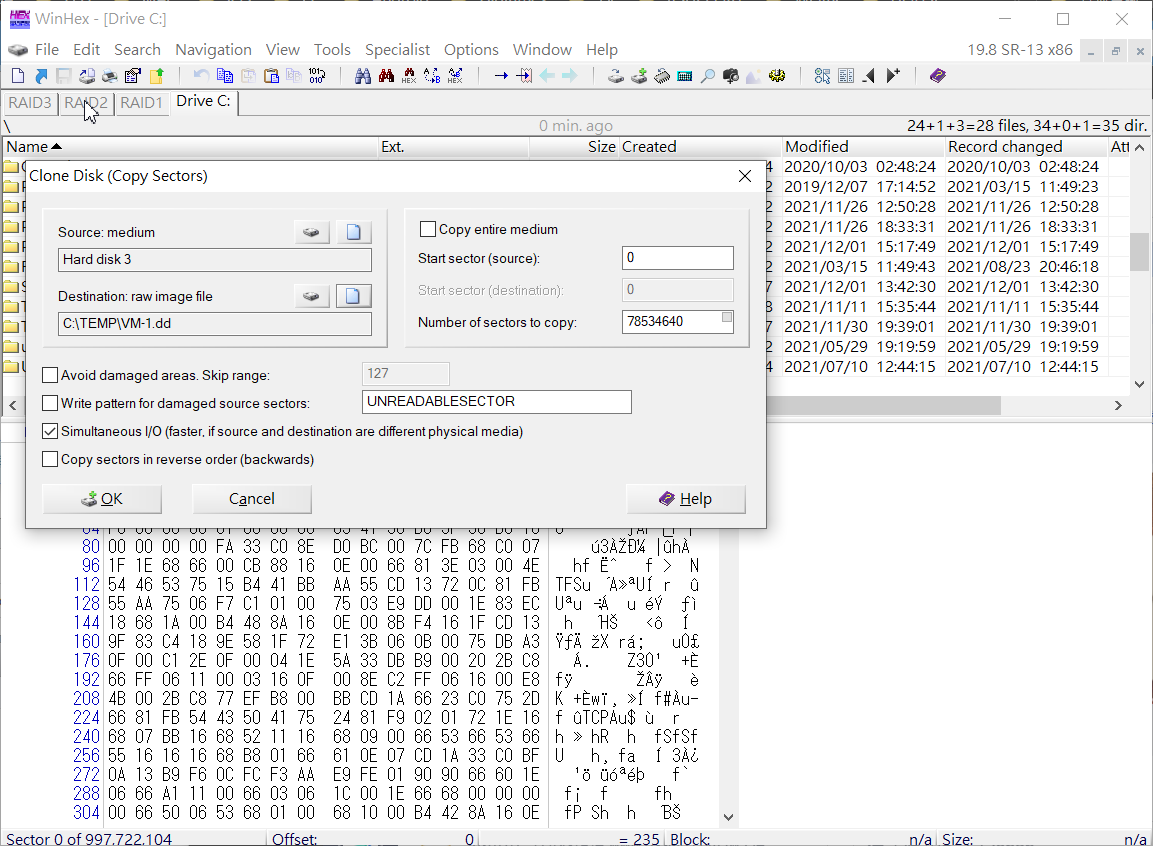The image size is (1153, 846).
Task: Click the left triangle with minus icon
Action: tap(869, 76)
